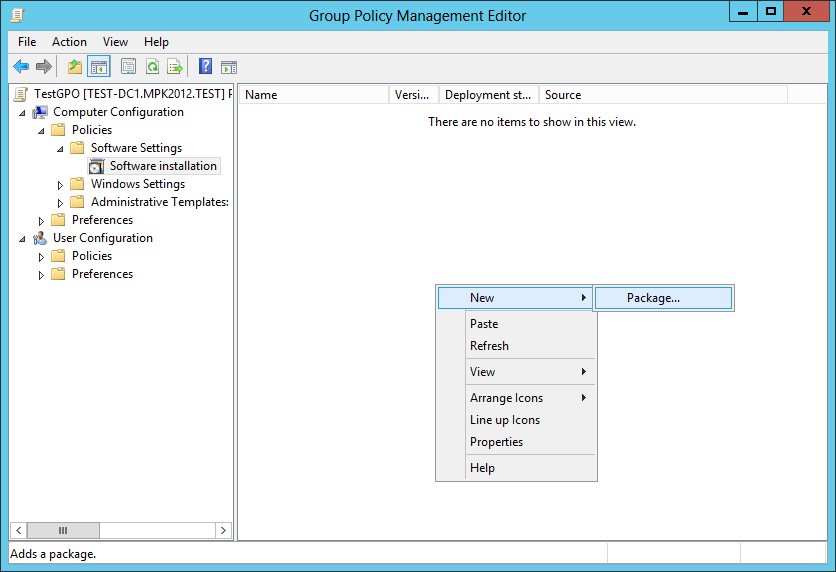This screenshot has height=572, width=836.
Task: Expand Preferences under Computer Configuration
Action: click(41, 221)
